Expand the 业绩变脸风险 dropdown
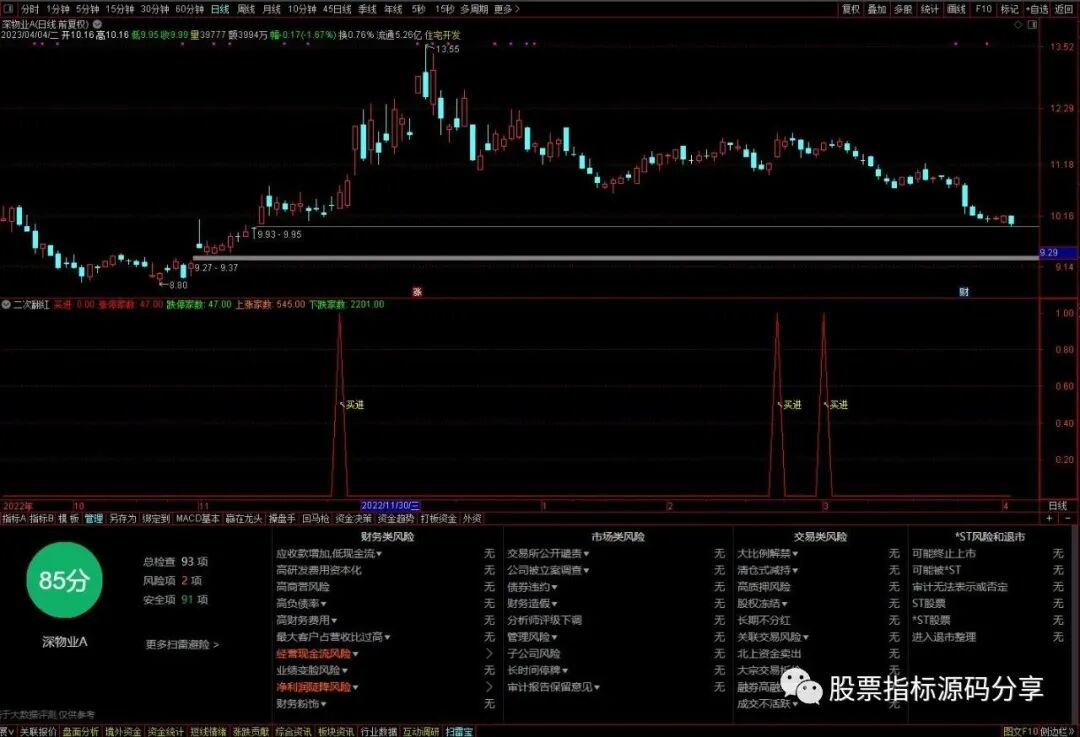This screenshot has width=1080, height=737. pos(311,670)
